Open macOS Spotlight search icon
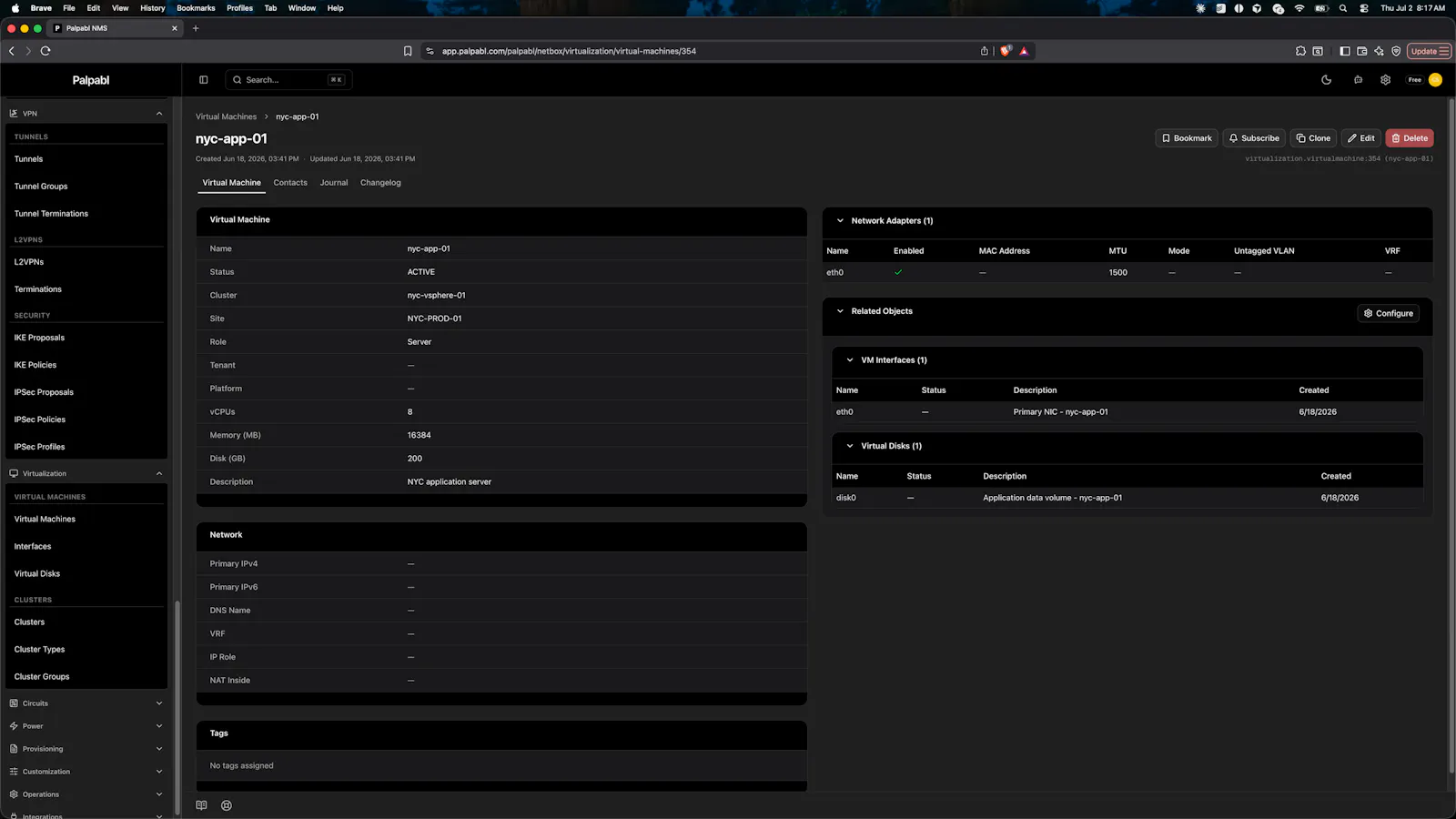1456x819 pixels. point(1343,8)
